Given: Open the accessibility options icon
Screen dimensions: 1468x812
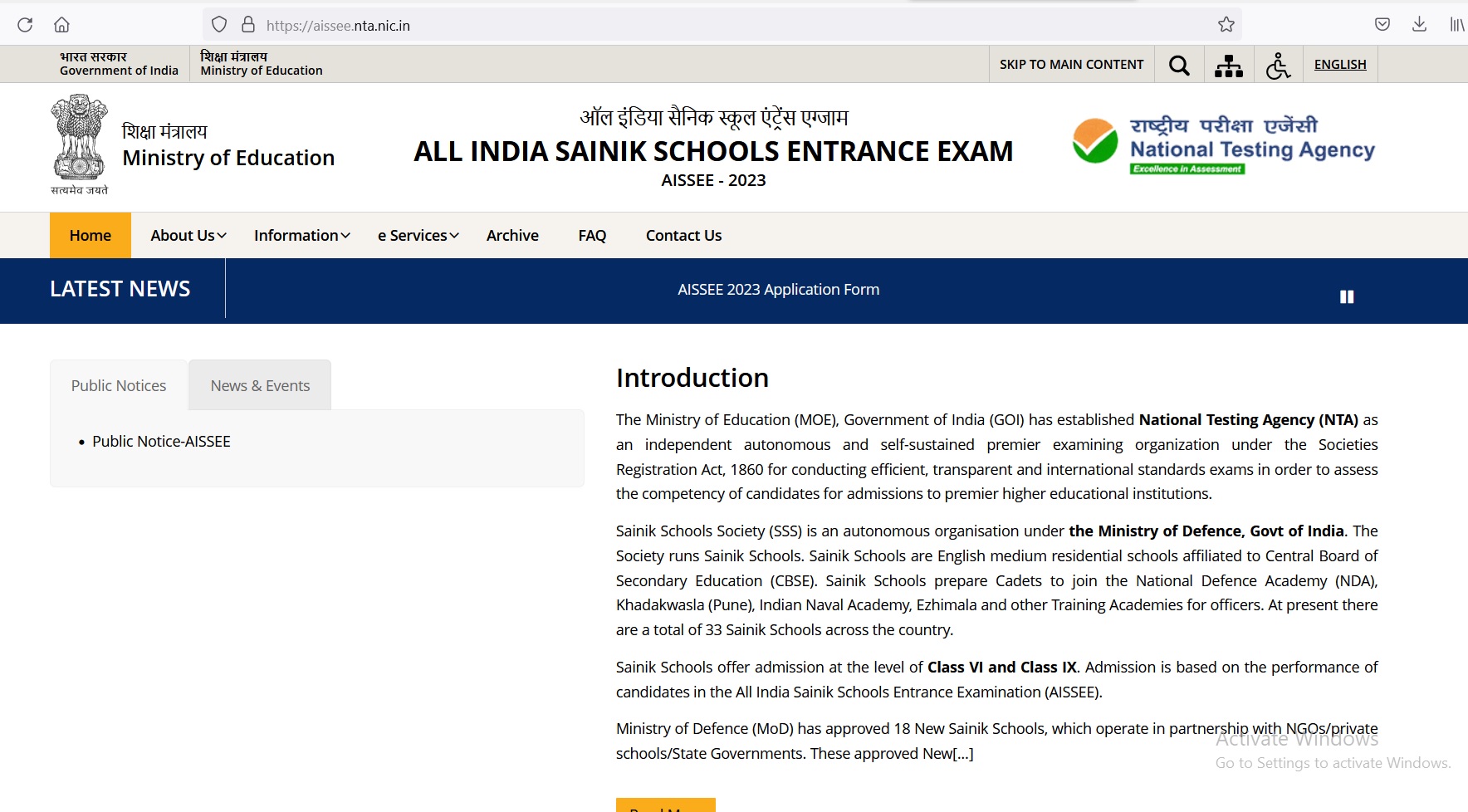Looking at the screenshot, I should [1279, 65].
